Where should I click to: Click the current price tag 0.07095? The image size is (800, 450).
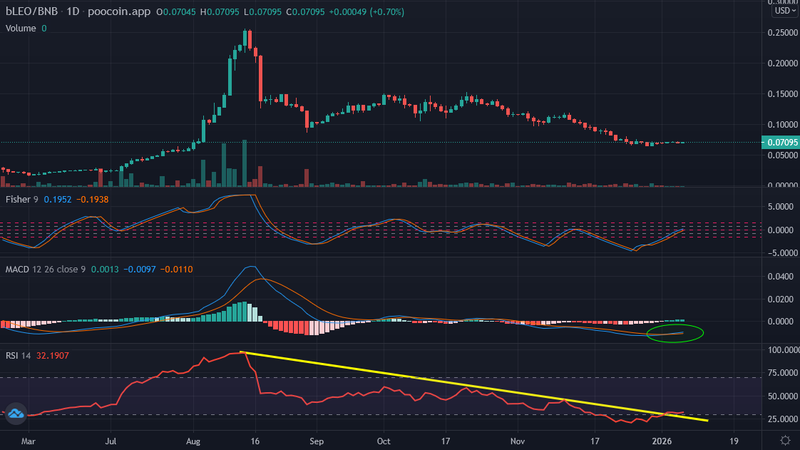780,143
